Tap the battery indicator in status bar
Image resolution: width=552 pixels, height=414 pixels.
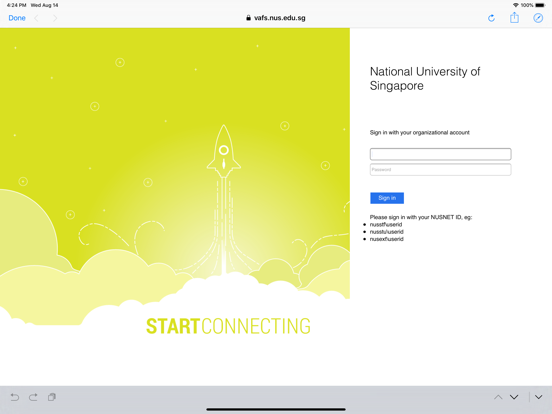540,5
